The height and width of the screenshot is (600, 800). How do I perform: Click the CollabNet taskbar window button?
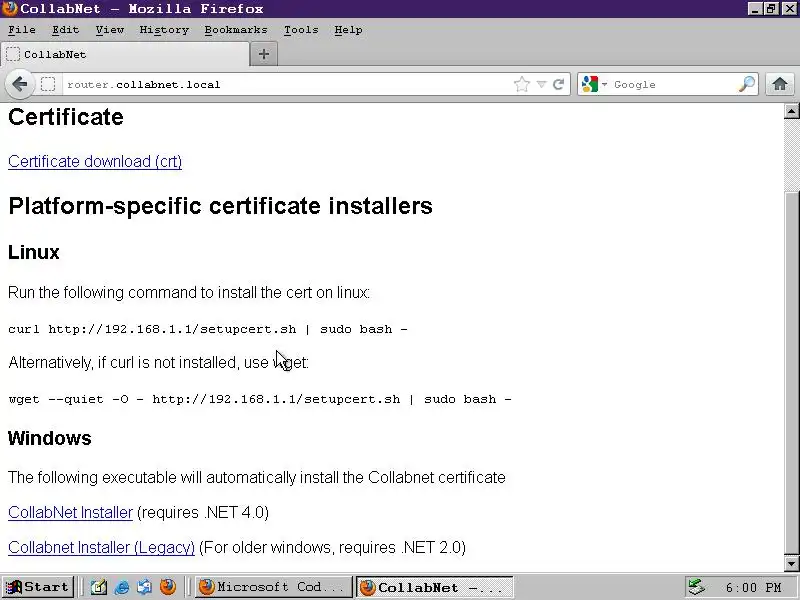coord(434,587)
